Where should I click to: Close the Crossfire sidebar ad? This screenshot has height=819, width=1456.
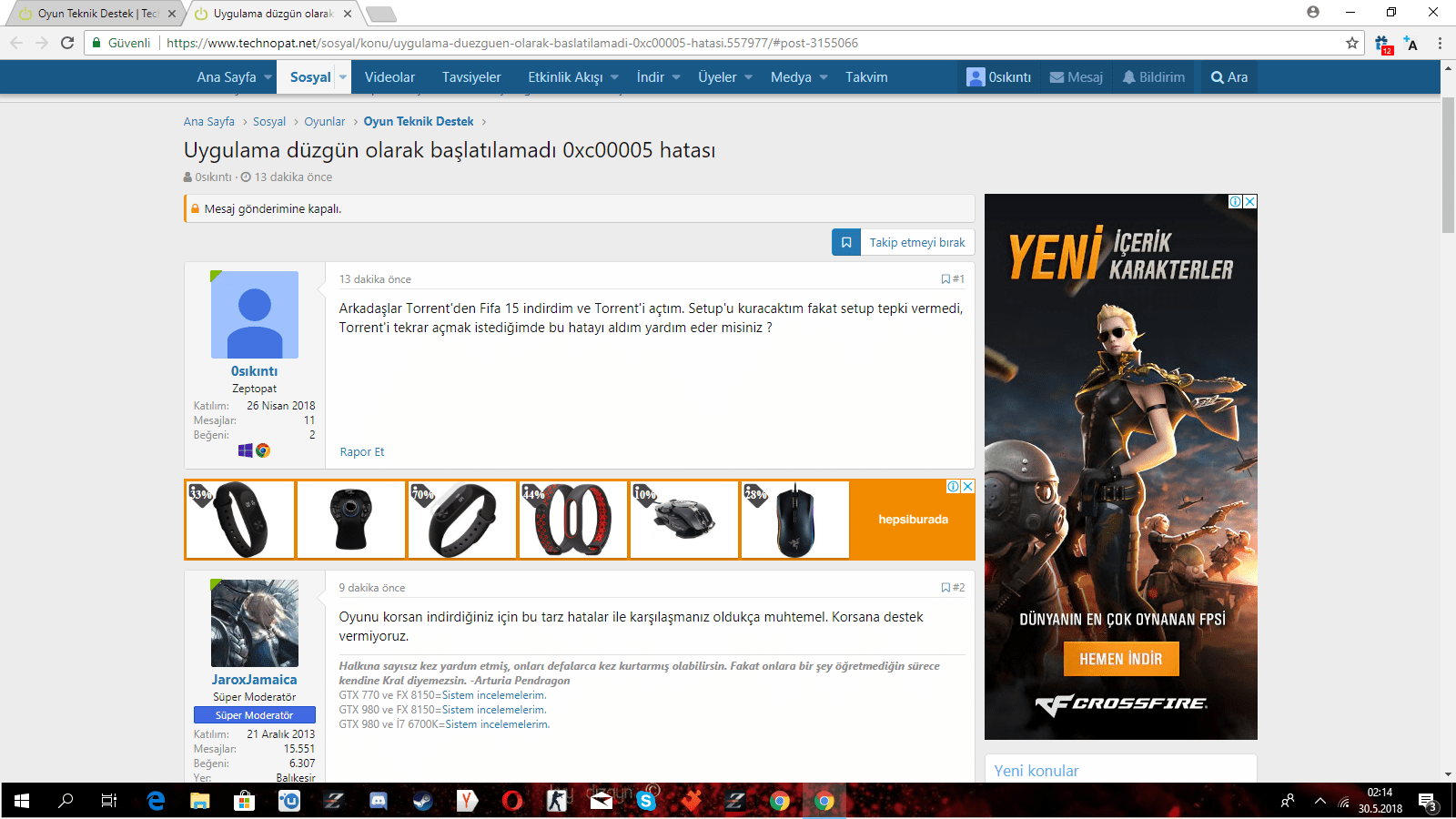(1250, 202)
